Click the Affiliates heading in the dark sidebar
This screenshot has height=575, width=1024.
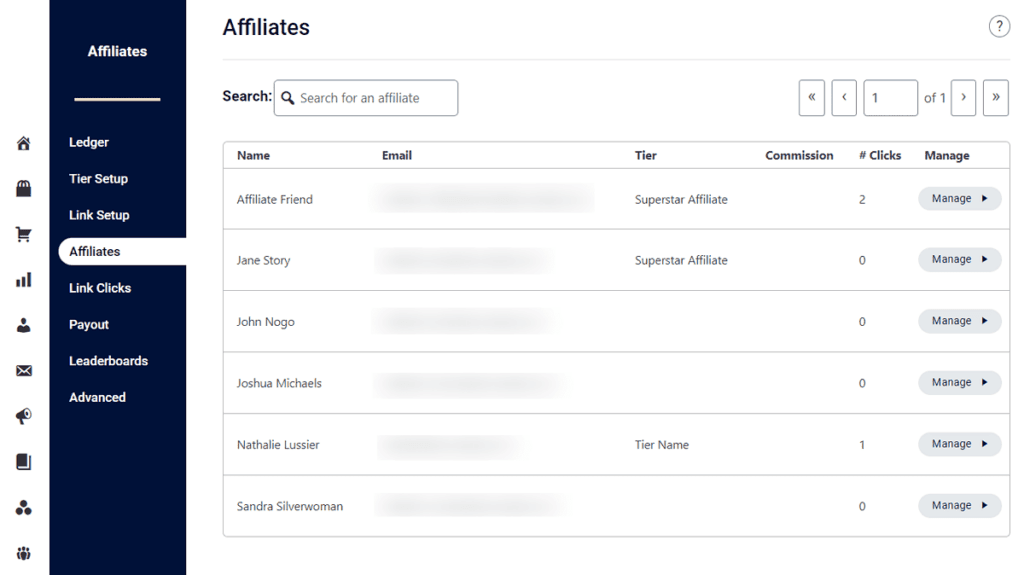pos(118,51)
